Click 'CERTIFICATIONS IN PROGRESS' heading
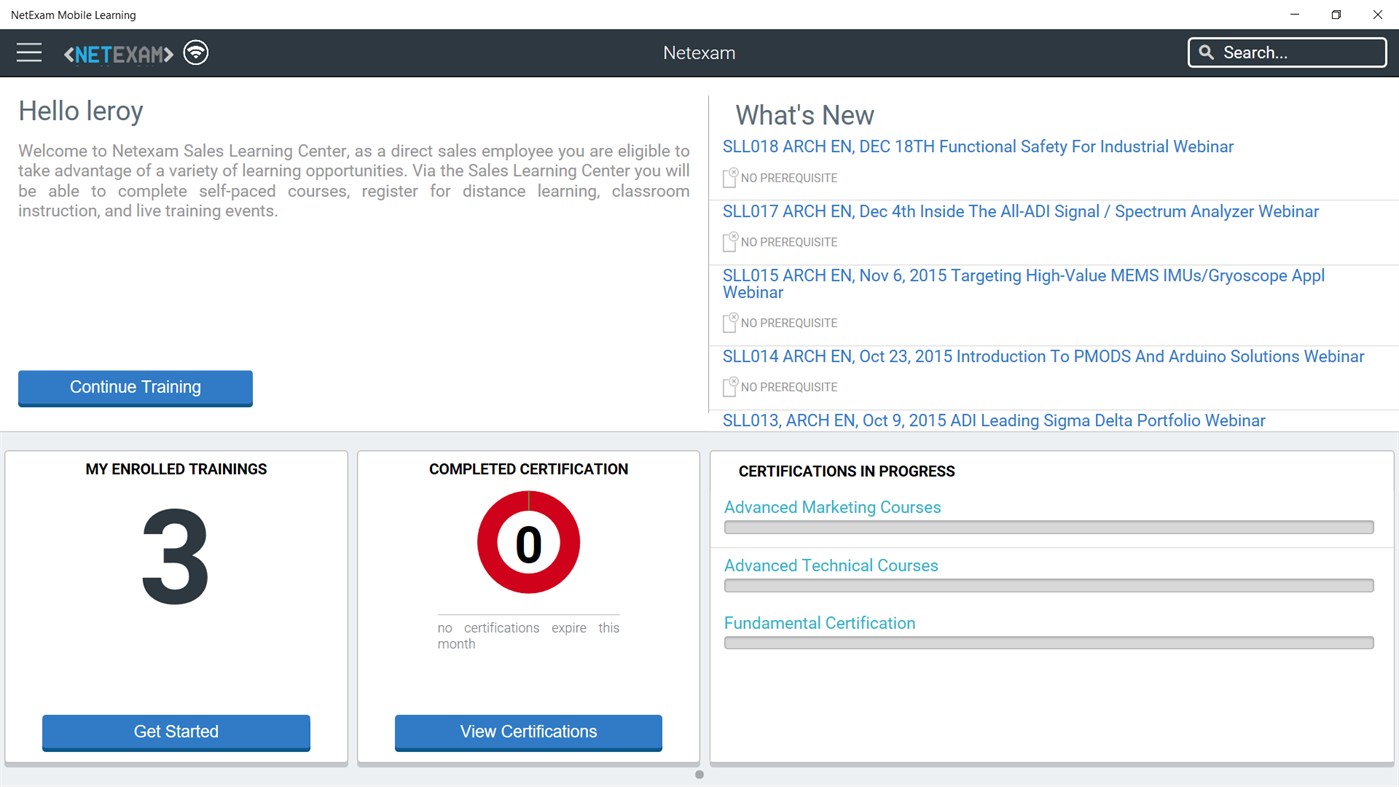This screenshot has height=787, width=1399. coord(847,471)
